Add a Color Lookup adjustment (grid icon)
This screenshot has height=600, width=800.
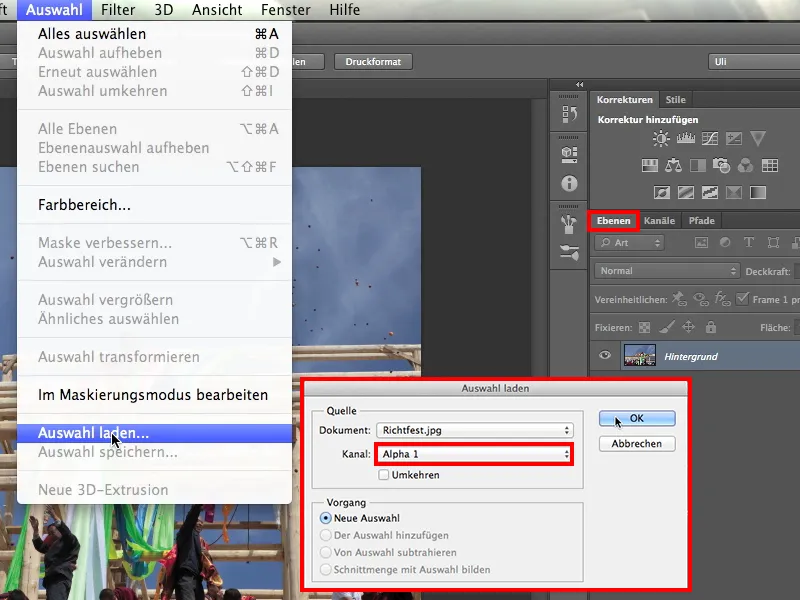769,165
